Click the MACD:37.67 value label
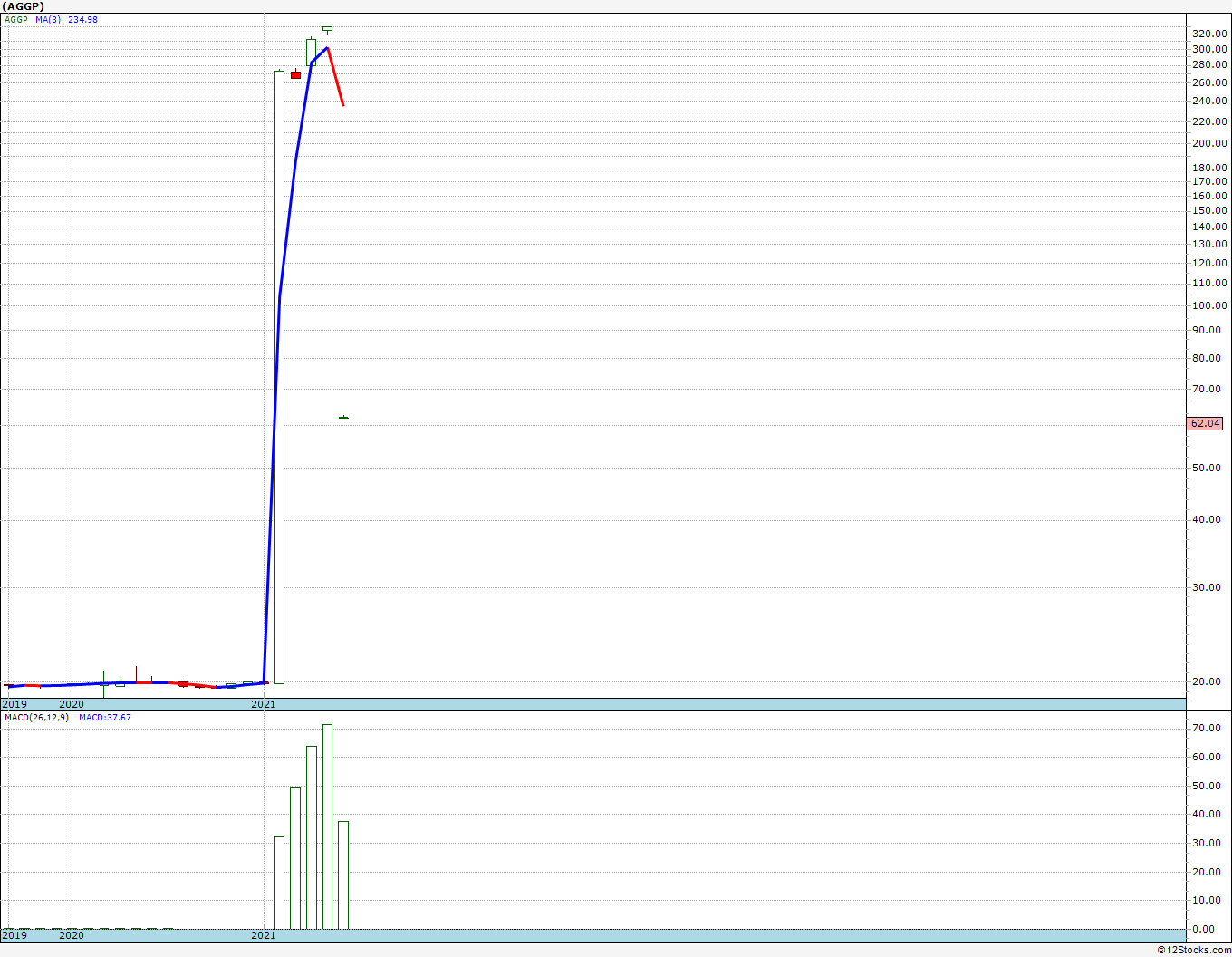1232x957 pixels. [105, 718]
